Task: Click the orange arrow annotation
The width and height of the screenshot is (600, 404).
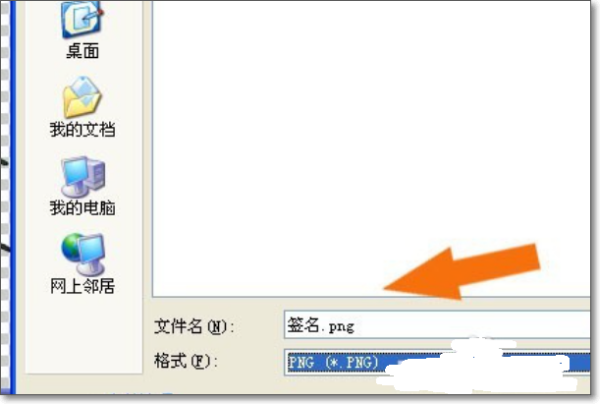Action: click(x=462, y=271)
